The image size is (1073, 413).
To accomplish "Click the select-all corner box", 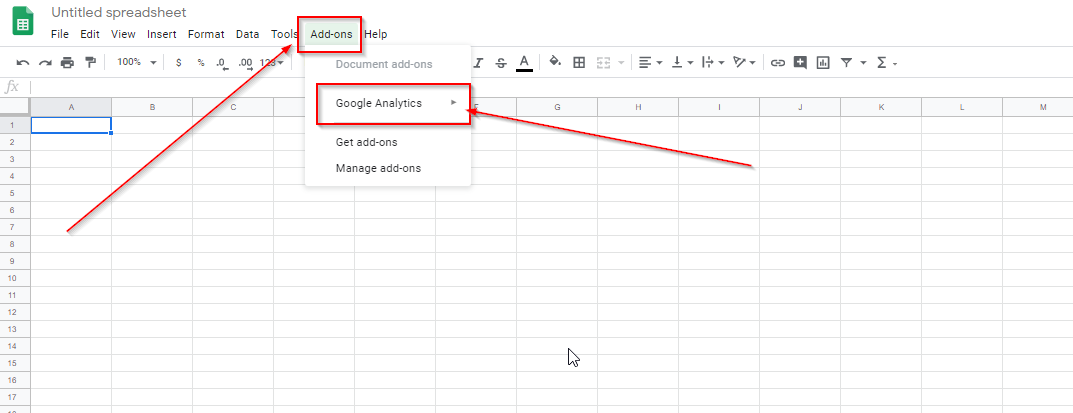I will [x=14, y=107].
